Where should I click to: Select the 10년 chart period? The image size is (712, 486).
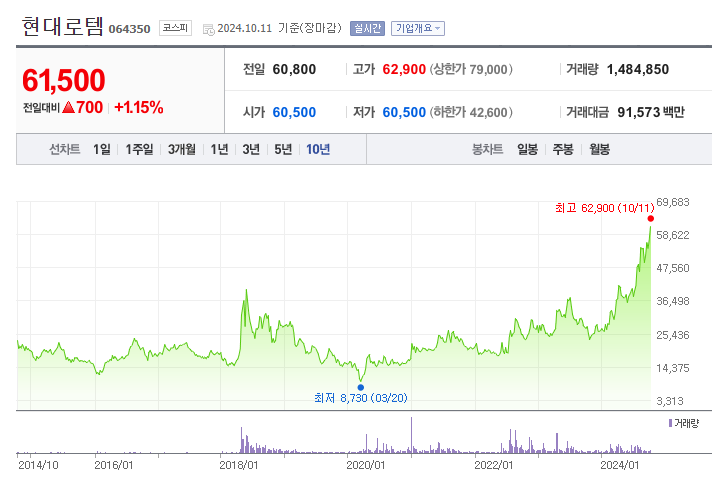click(x=318, y=149)
